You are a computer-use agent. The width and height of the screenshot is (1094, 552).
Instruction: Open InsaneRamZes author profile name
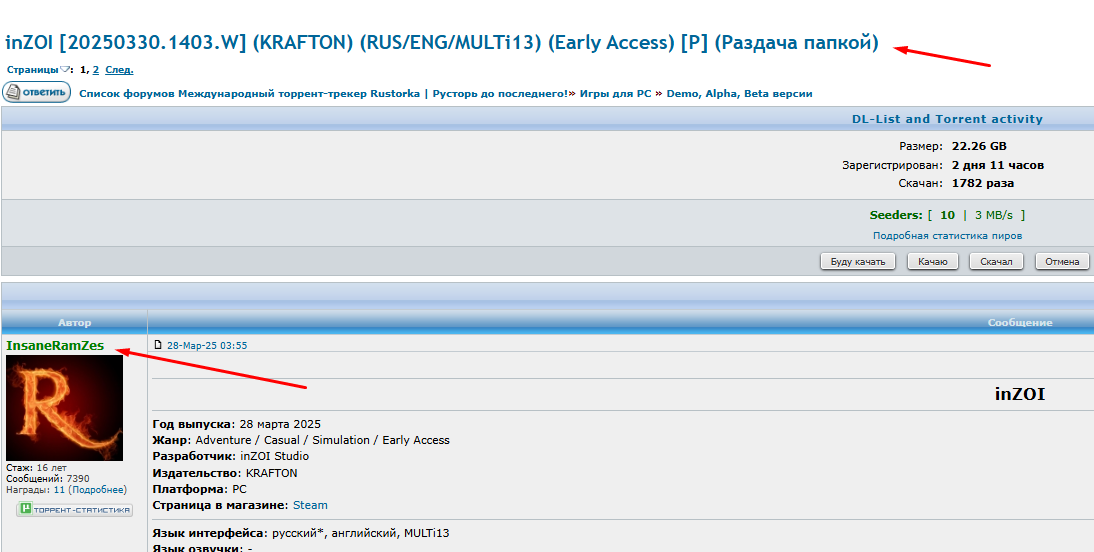point(55,345)
